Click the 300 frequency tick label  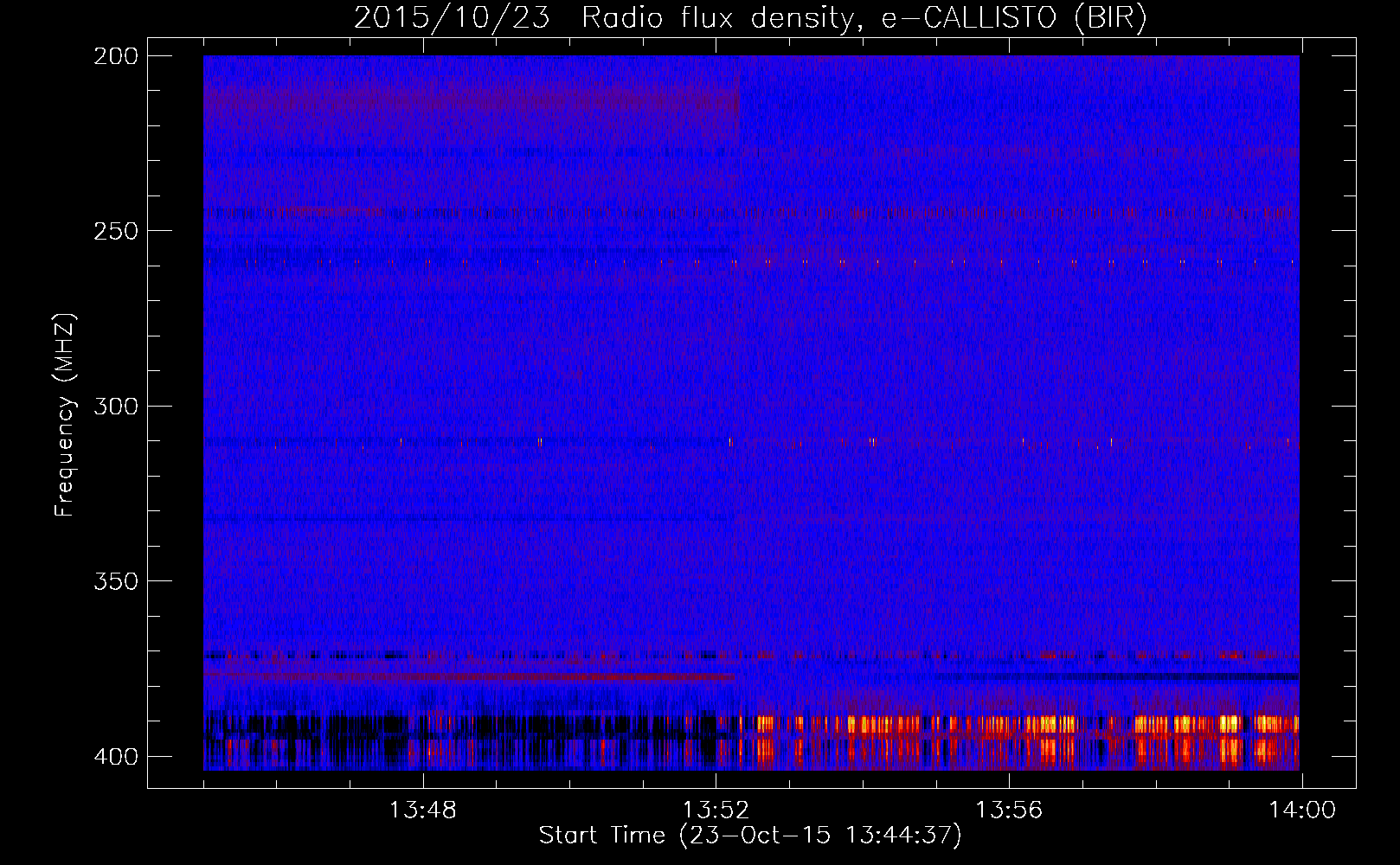click(116, 407)
